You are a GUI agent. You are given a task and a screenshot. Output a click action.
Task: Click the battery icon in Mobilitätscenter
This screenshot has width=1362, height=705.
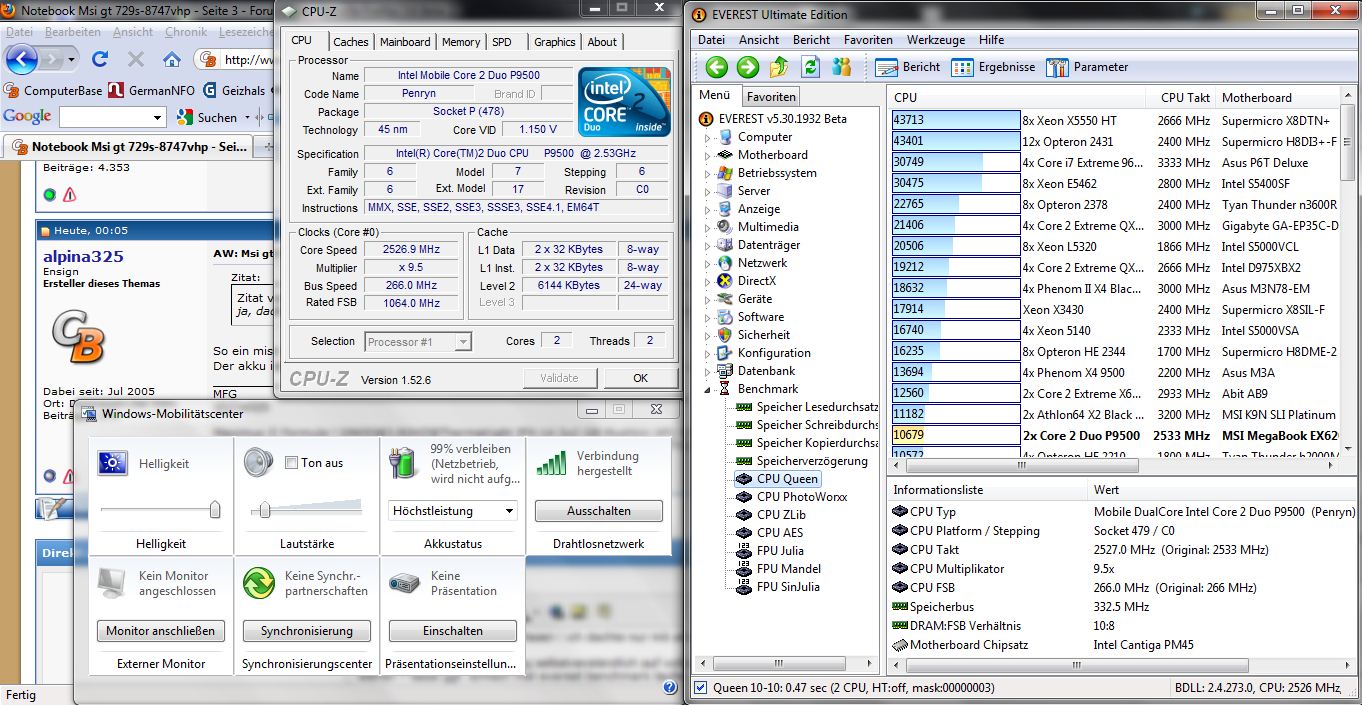(405, 462)
